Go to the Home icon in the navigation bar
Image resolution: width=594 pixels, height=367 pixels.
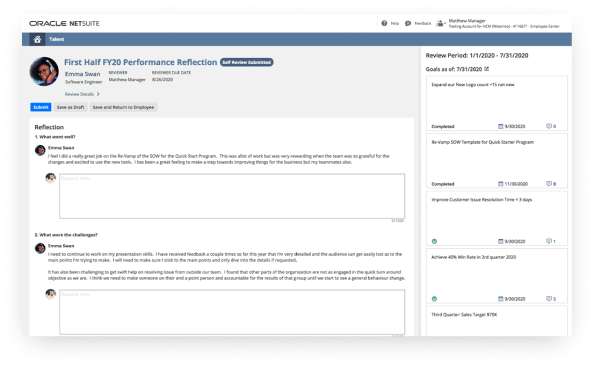pyautogui.click(x=37, y=39)
